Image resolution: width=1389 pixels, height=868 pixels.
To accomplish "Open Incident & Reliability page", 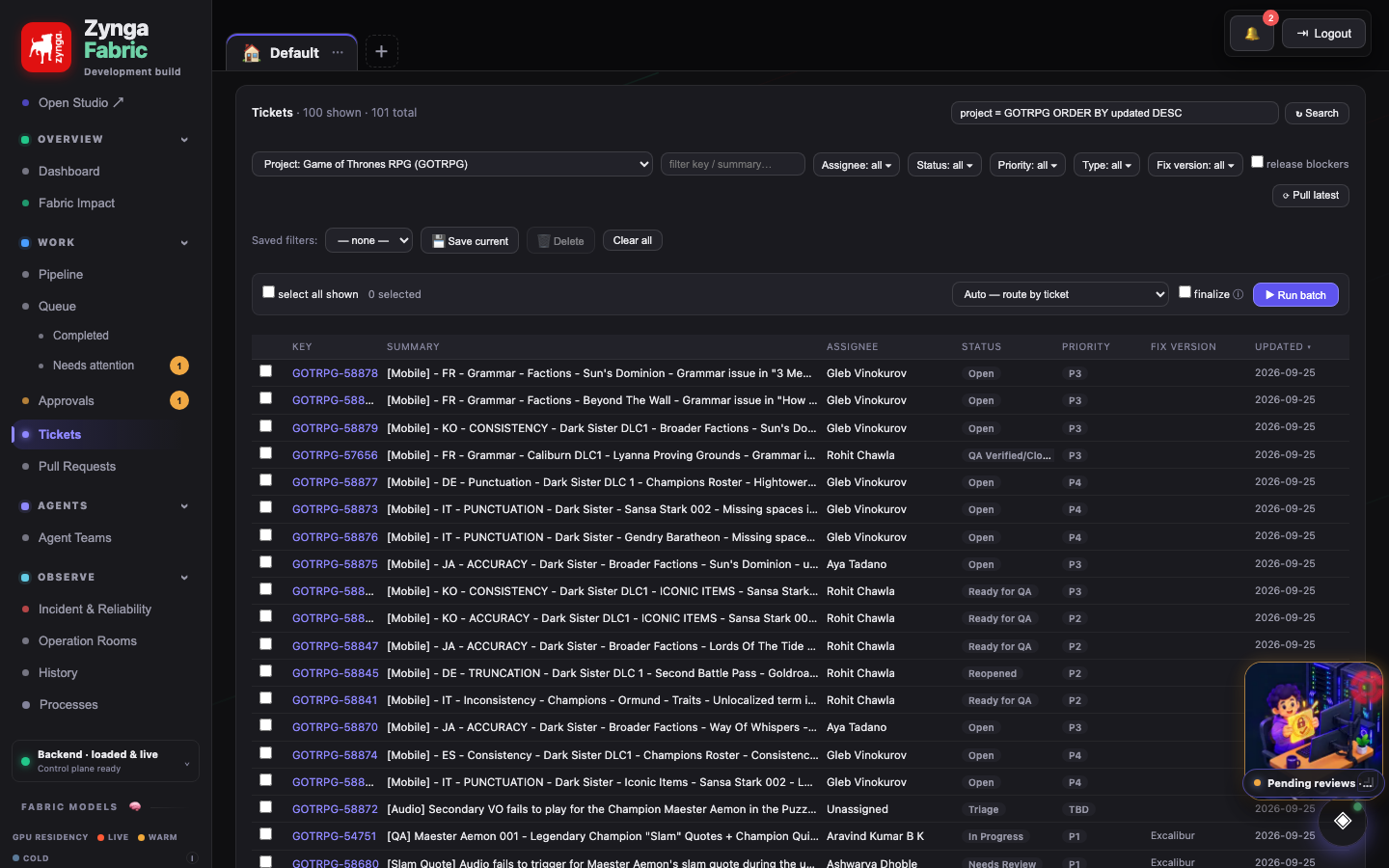I will point(95,610).
